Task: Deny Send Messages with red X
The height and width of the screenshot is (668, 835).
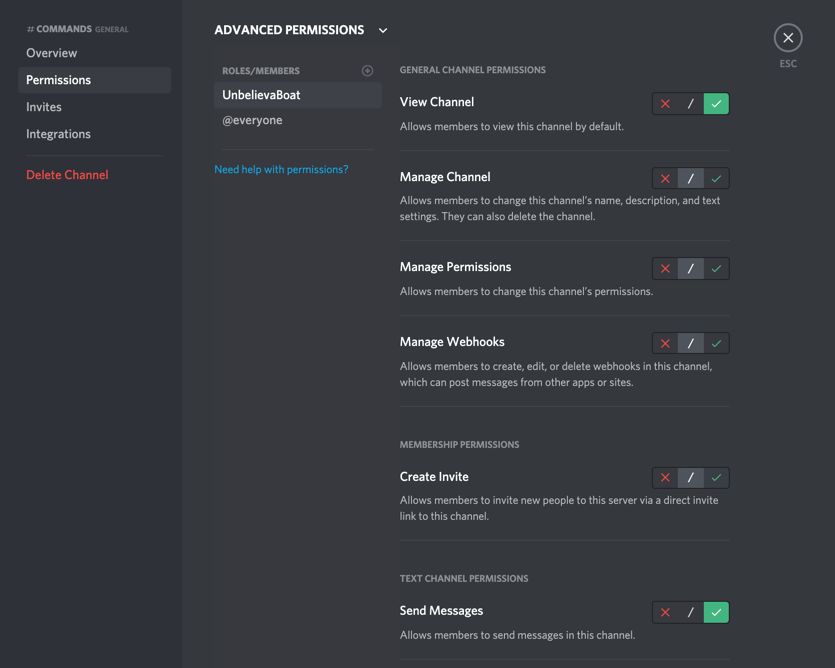Action: click(x=665, y=612)
